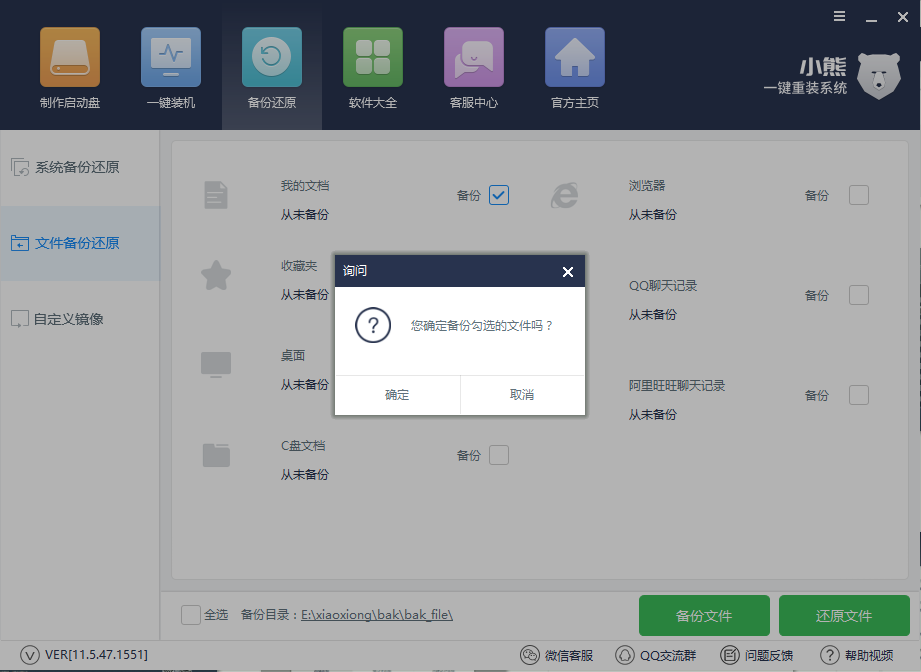Click the 微信客服 WeChat icon
The height and width of the screenshot is (672, 921).
coord(530,654)
